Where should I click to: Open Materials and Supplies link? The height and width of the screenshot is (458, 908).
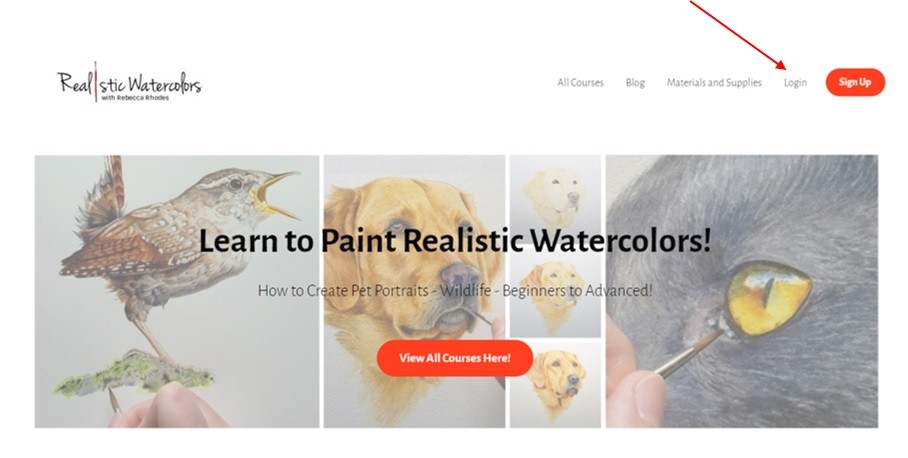(x=714, y=83)
